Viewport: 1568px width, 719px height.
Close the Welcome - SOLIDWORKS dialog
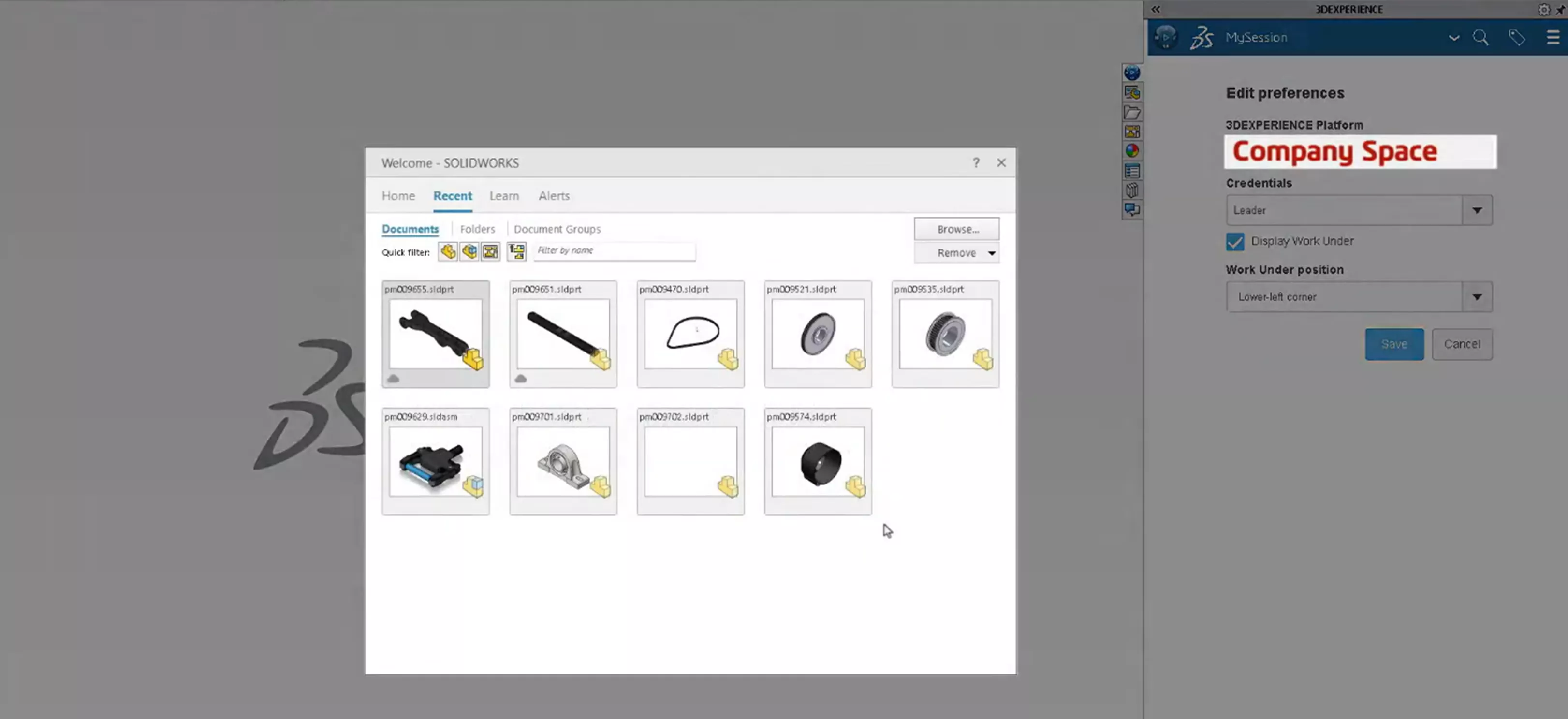(x=1001, y=162)
